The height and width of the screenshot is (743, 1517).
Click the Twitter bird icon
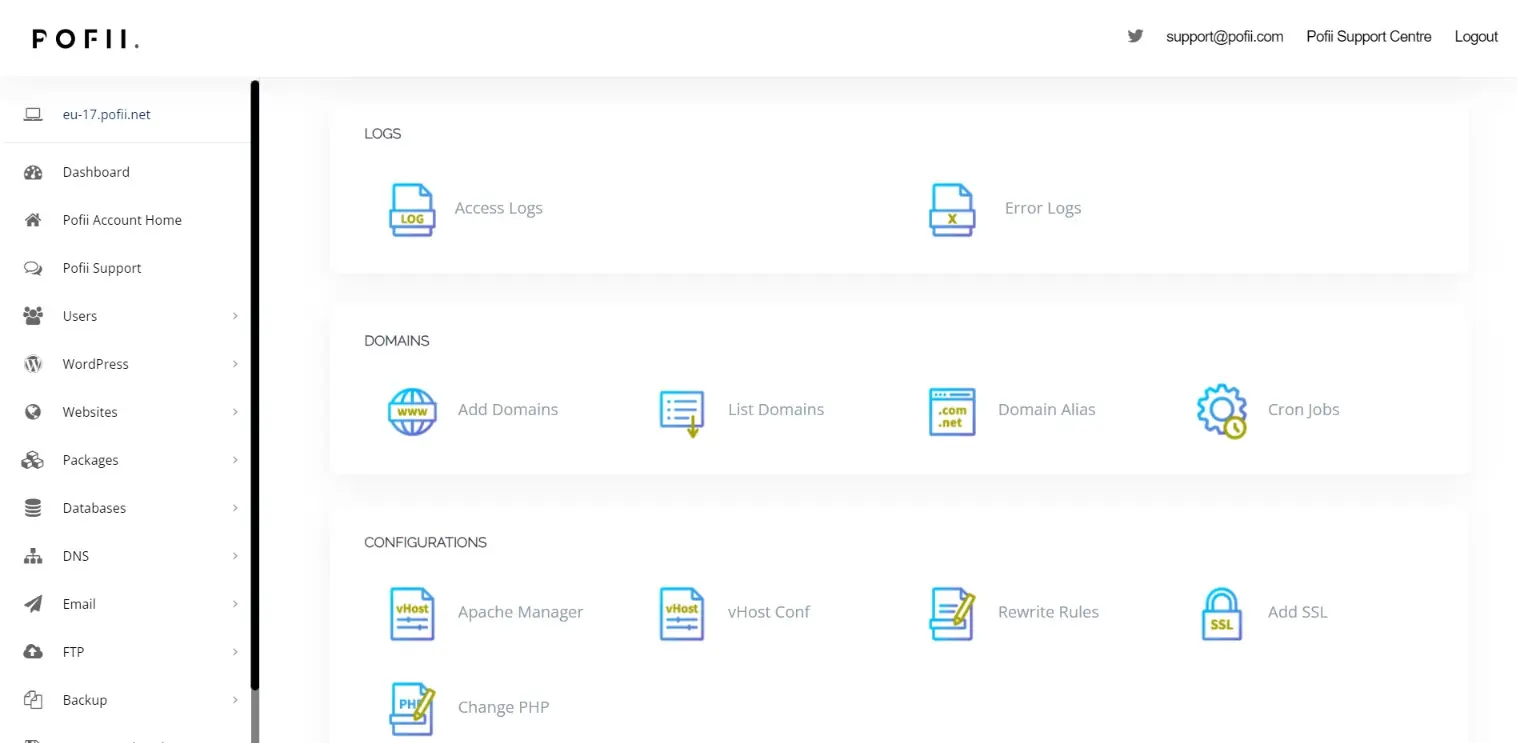coord(1135,36)
